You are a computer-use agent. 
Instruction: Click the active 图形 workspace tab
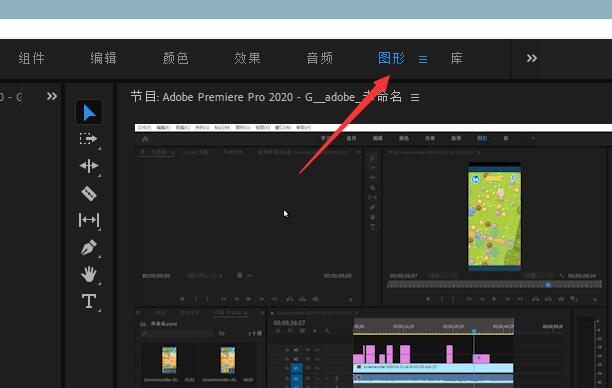[x=391, y=58]
